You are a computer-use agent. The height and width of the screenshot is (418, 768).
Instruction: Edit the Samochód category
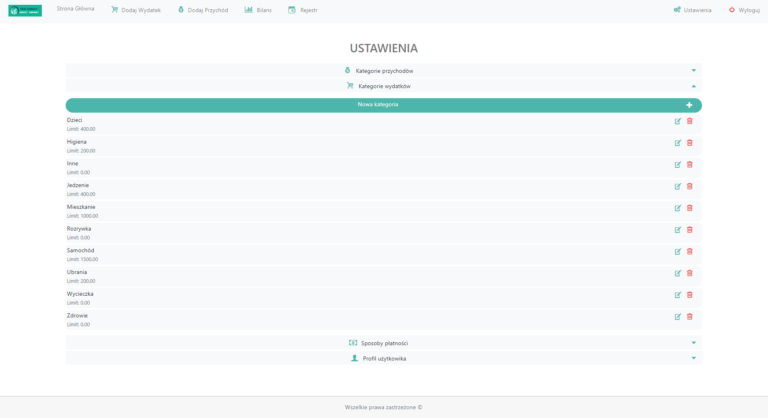click(678, 251)
